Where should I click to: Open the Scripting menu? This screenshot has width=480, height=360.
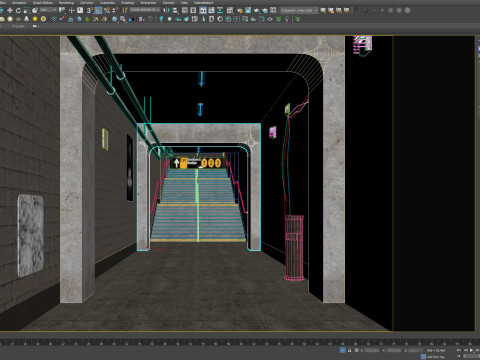pyautogui.click(x=127, y=2)
